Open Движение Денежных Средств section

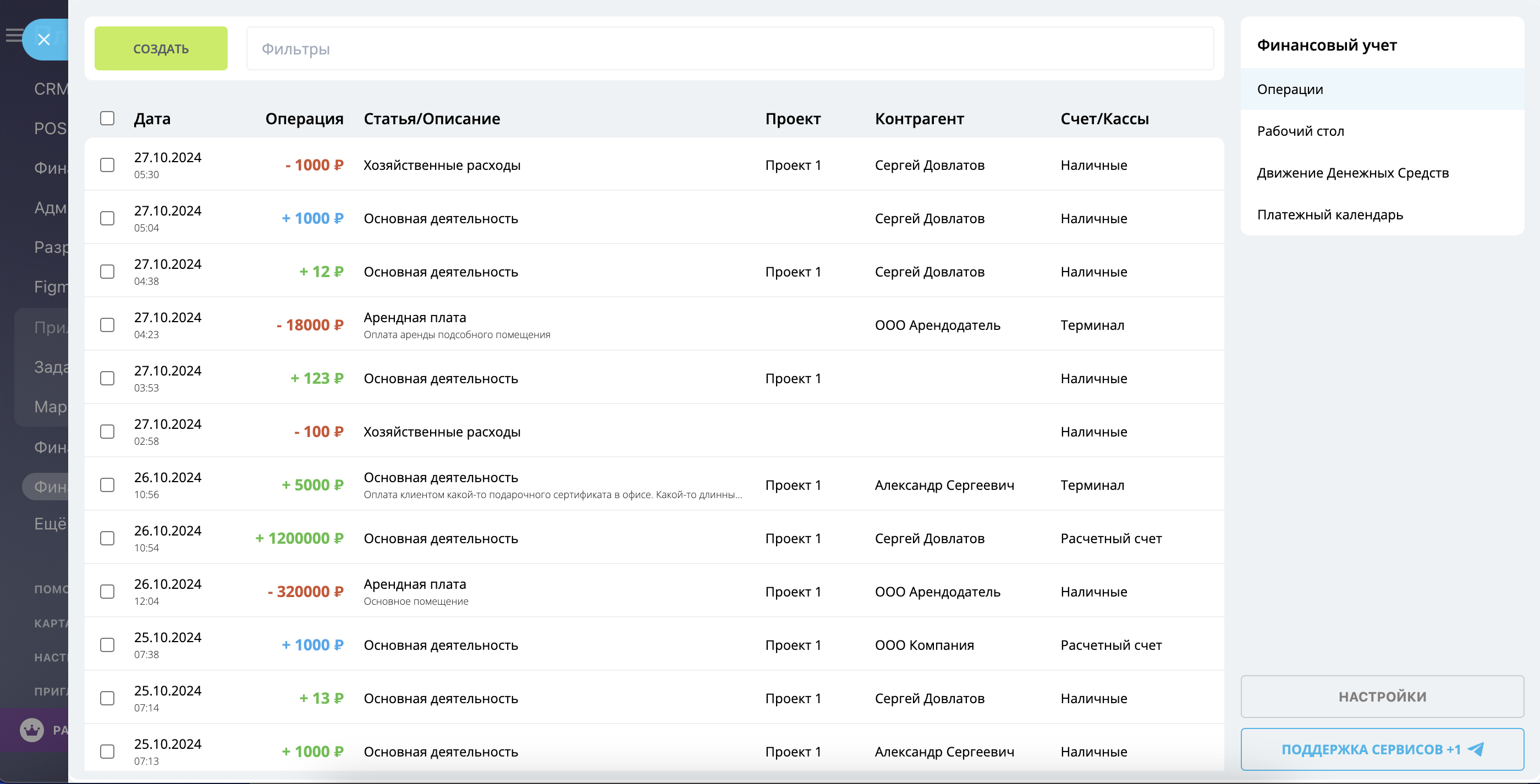pos(1352,173)
